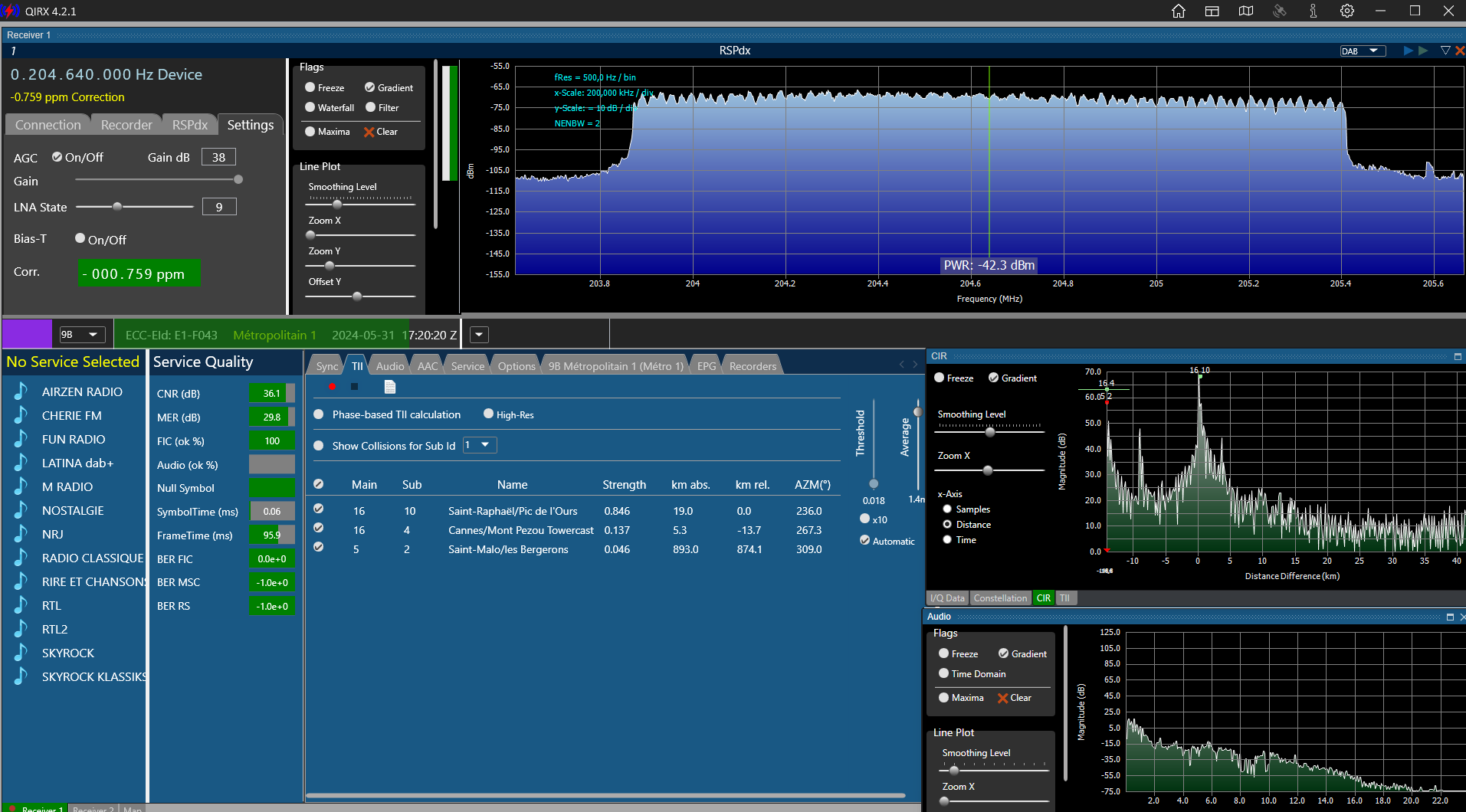Expand the dropdown beside the timestamp
This screenshot has width=1466, height=812.
(479, 335)
